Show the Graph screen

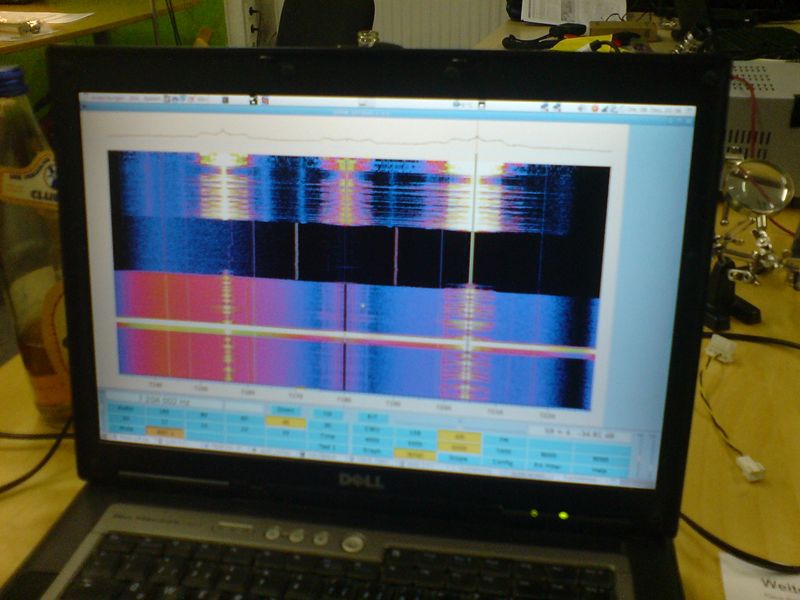coord(372,451)
